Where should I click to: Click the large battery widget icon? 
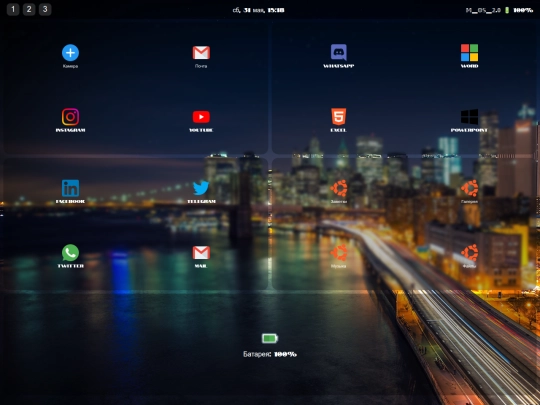click(x=270, y=339)
